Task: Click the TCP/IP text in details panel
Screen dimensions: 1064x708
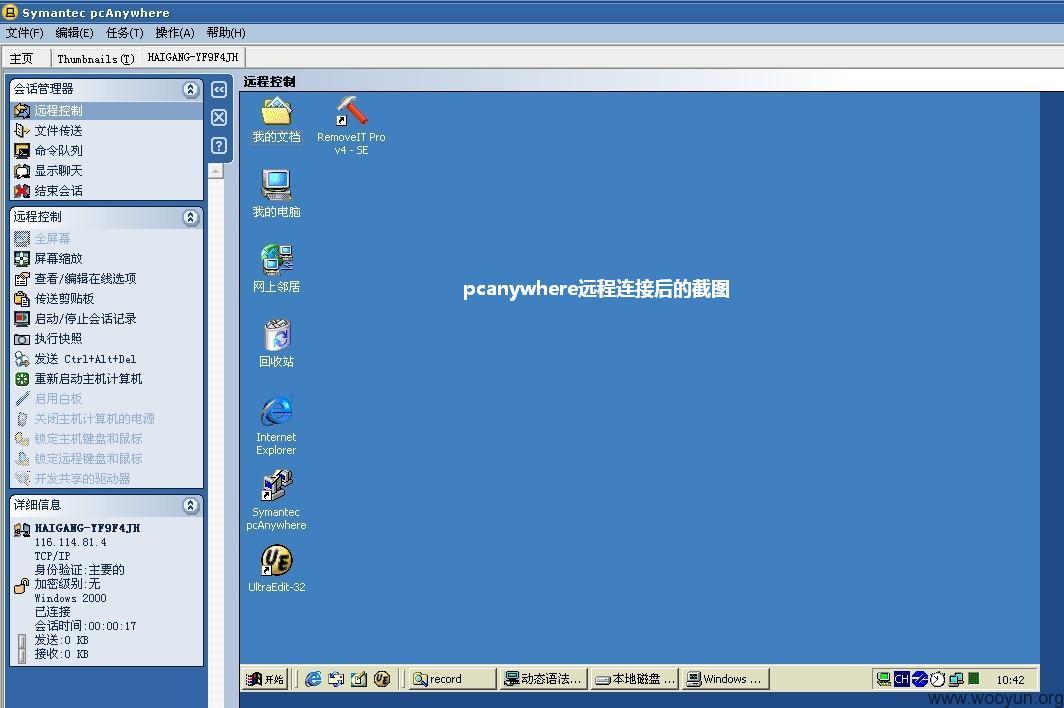Action: point(52,556)
